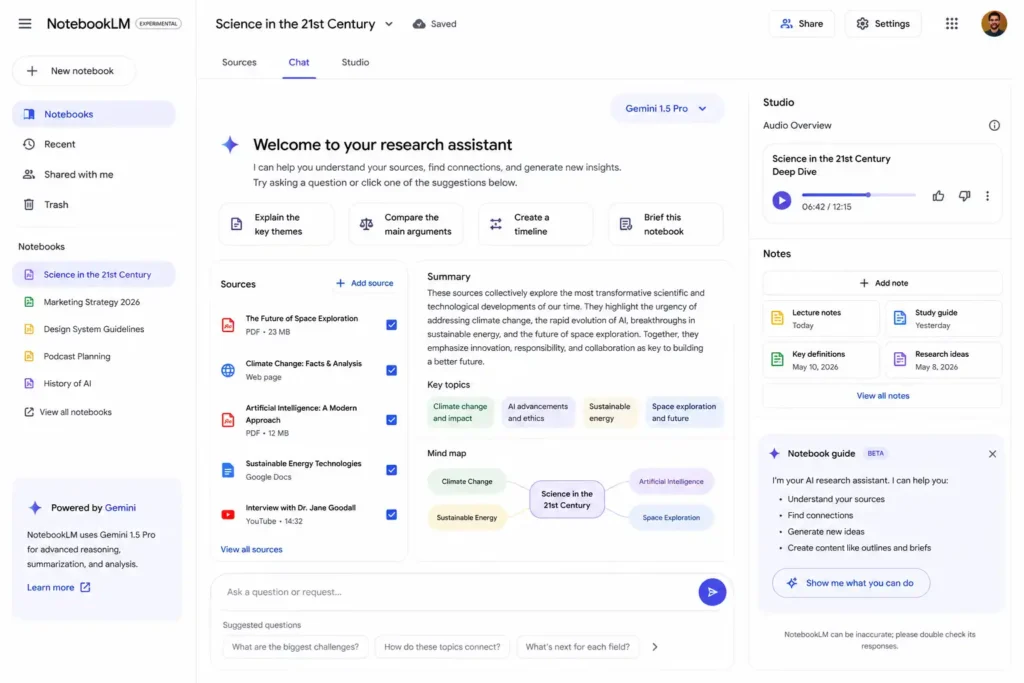Click the Climate Change web page globe icon
Viewport: 1024px width, 683px height.
click(228, 370)
